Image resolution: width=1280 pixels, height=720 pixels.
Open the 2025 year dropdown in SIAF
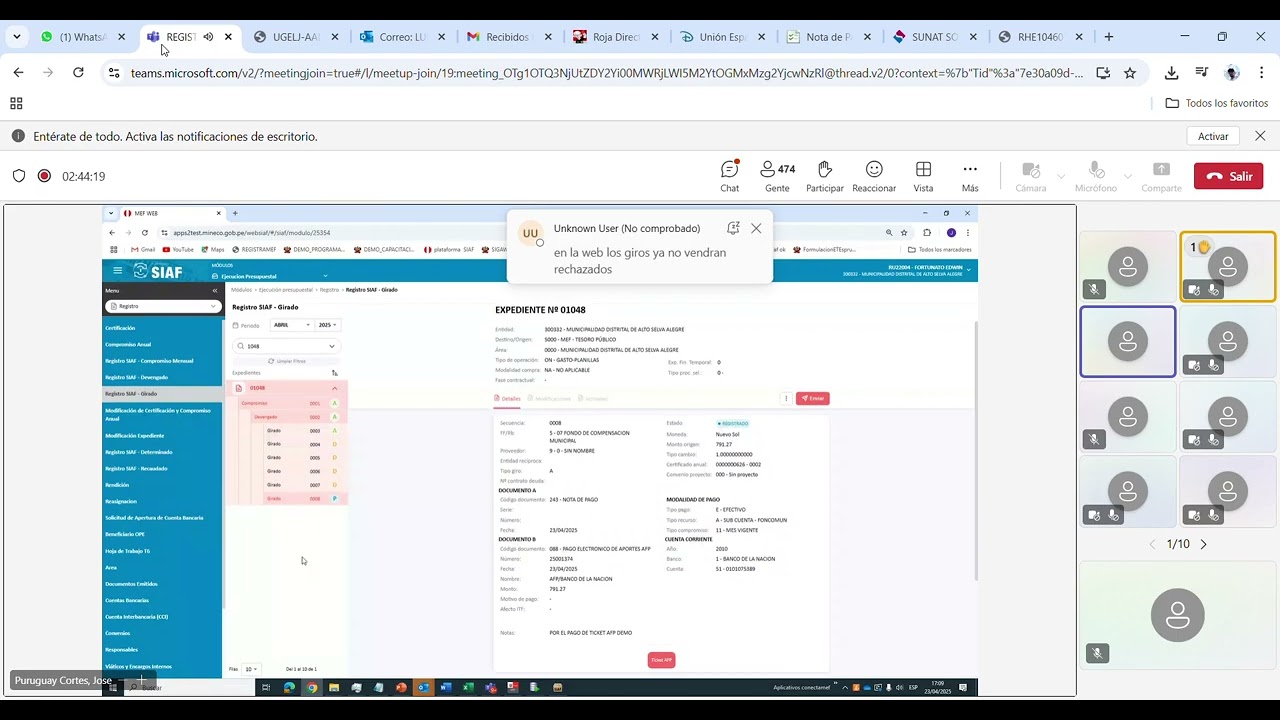(x=328, y=325)
